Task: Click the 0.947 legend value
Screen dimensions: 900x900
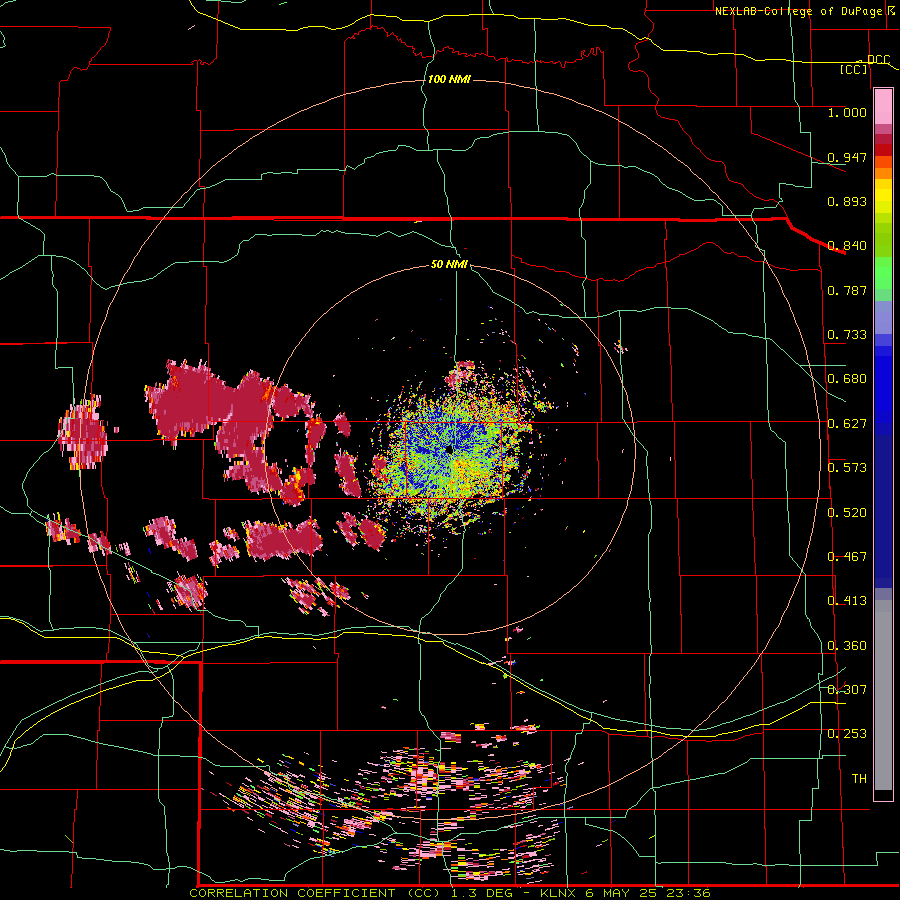Action: 847,157
